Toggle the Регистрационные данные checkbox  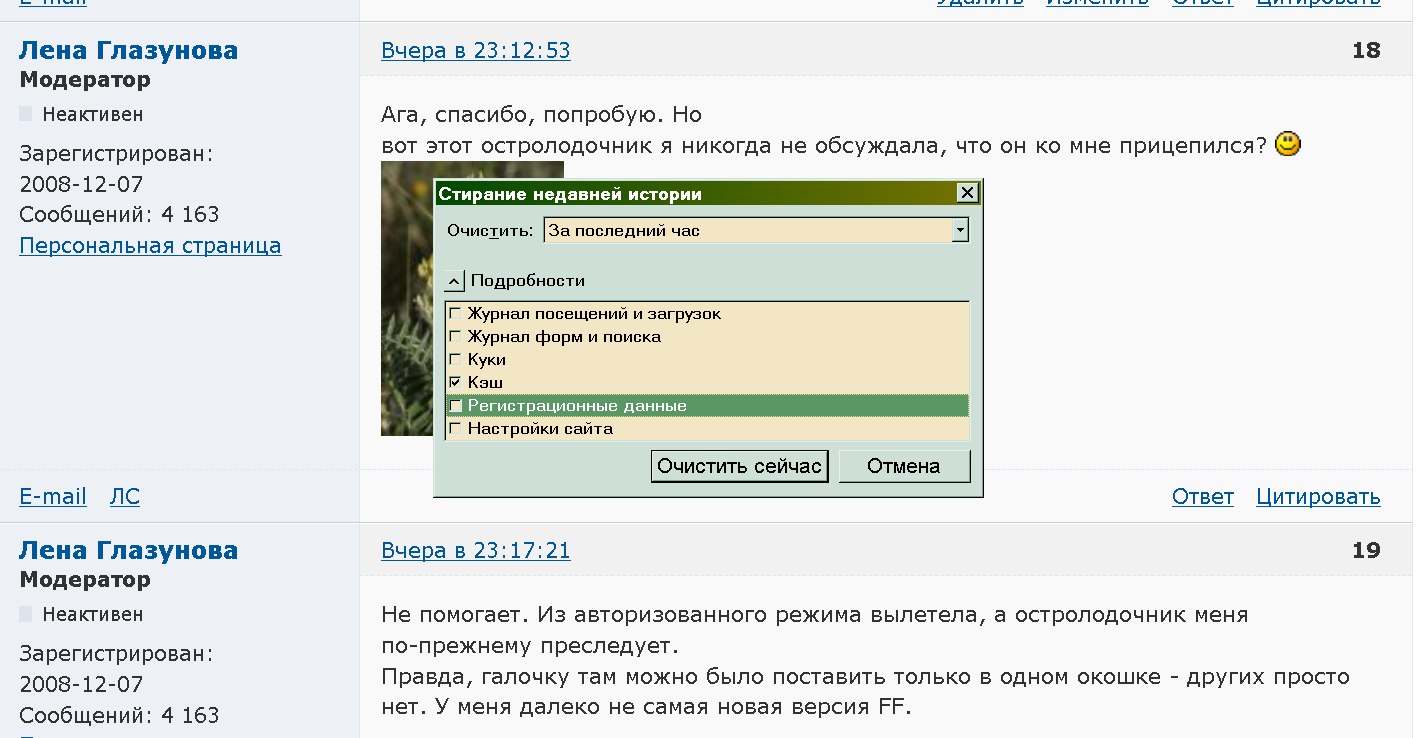[456, 406]
